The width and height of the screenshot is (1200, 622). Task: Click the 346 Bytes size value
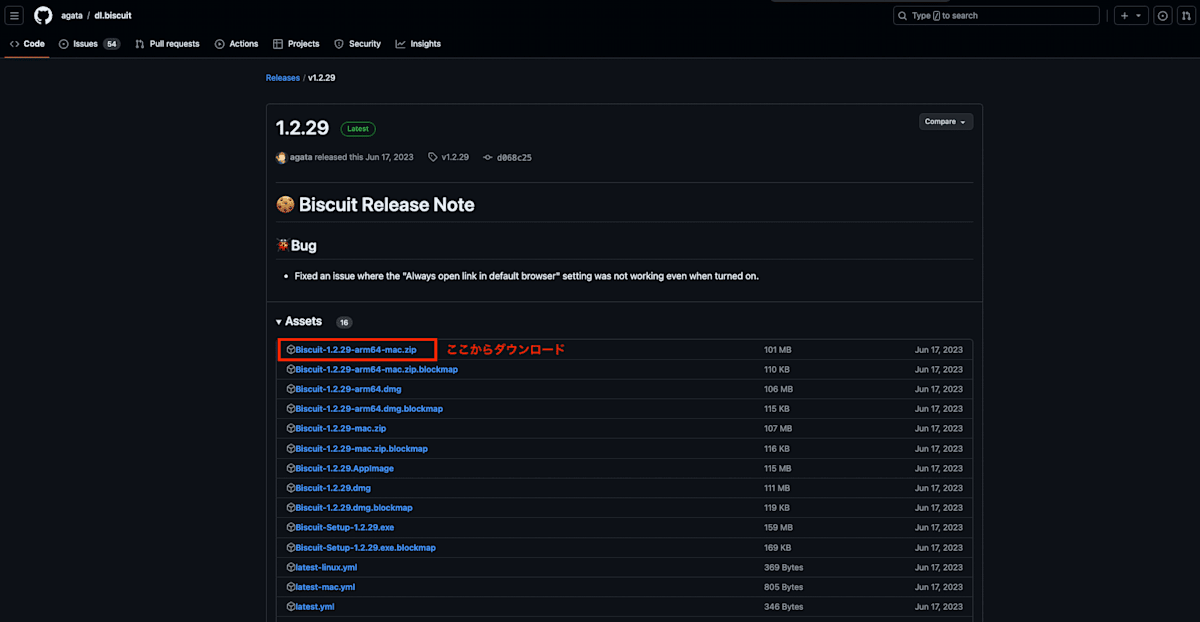coord(783,606)
